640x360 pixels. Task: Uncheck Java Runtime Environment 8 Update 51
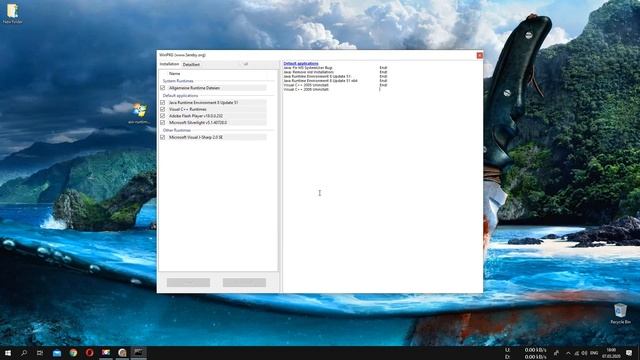click(163, 102)
